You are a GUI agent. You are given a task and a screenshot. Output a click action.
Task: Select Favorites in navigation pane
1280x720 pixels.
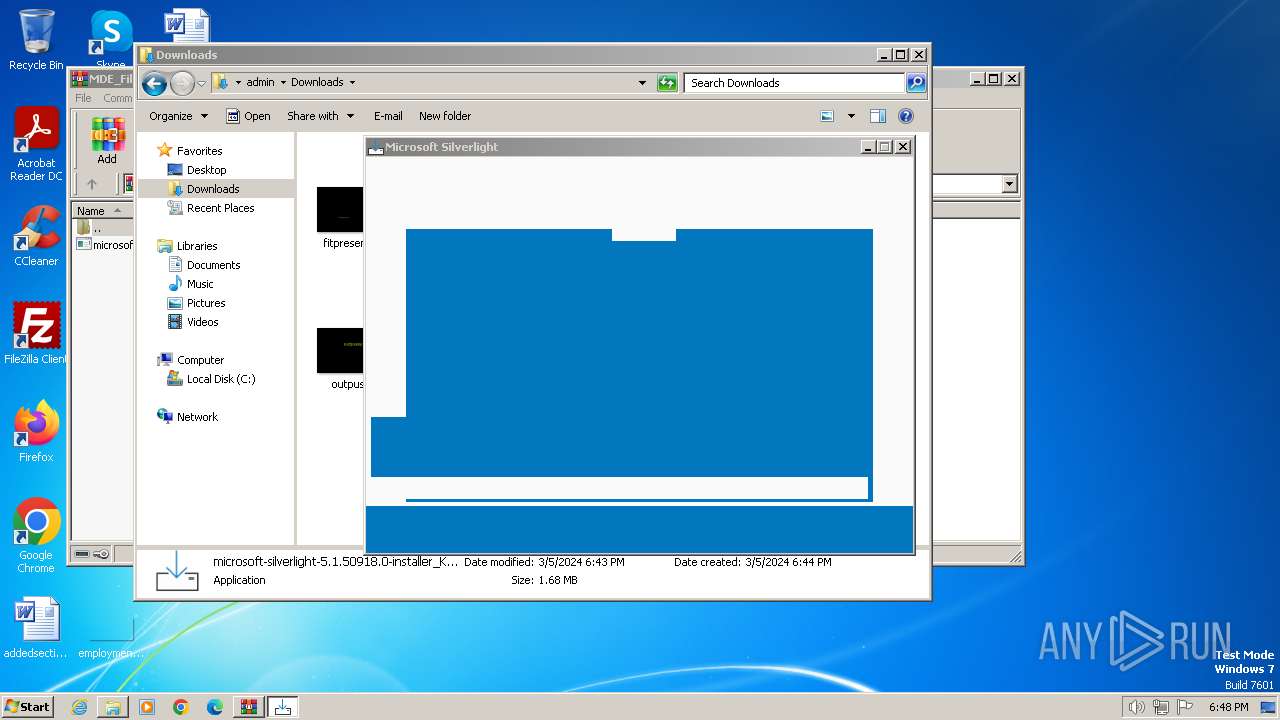(x=199, y=151)
